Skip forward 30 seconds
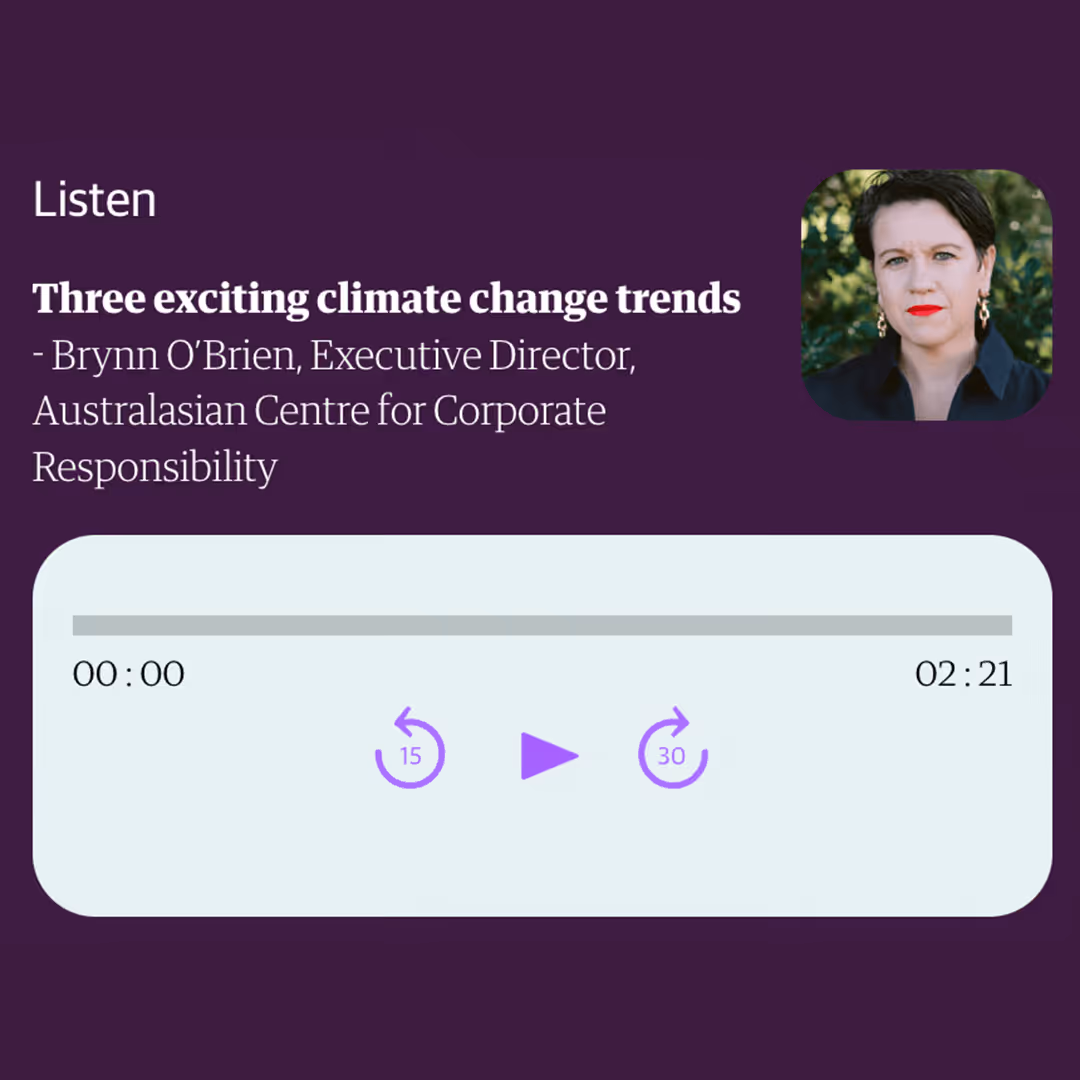The image size is (1080, 1080). pos(673,748)
